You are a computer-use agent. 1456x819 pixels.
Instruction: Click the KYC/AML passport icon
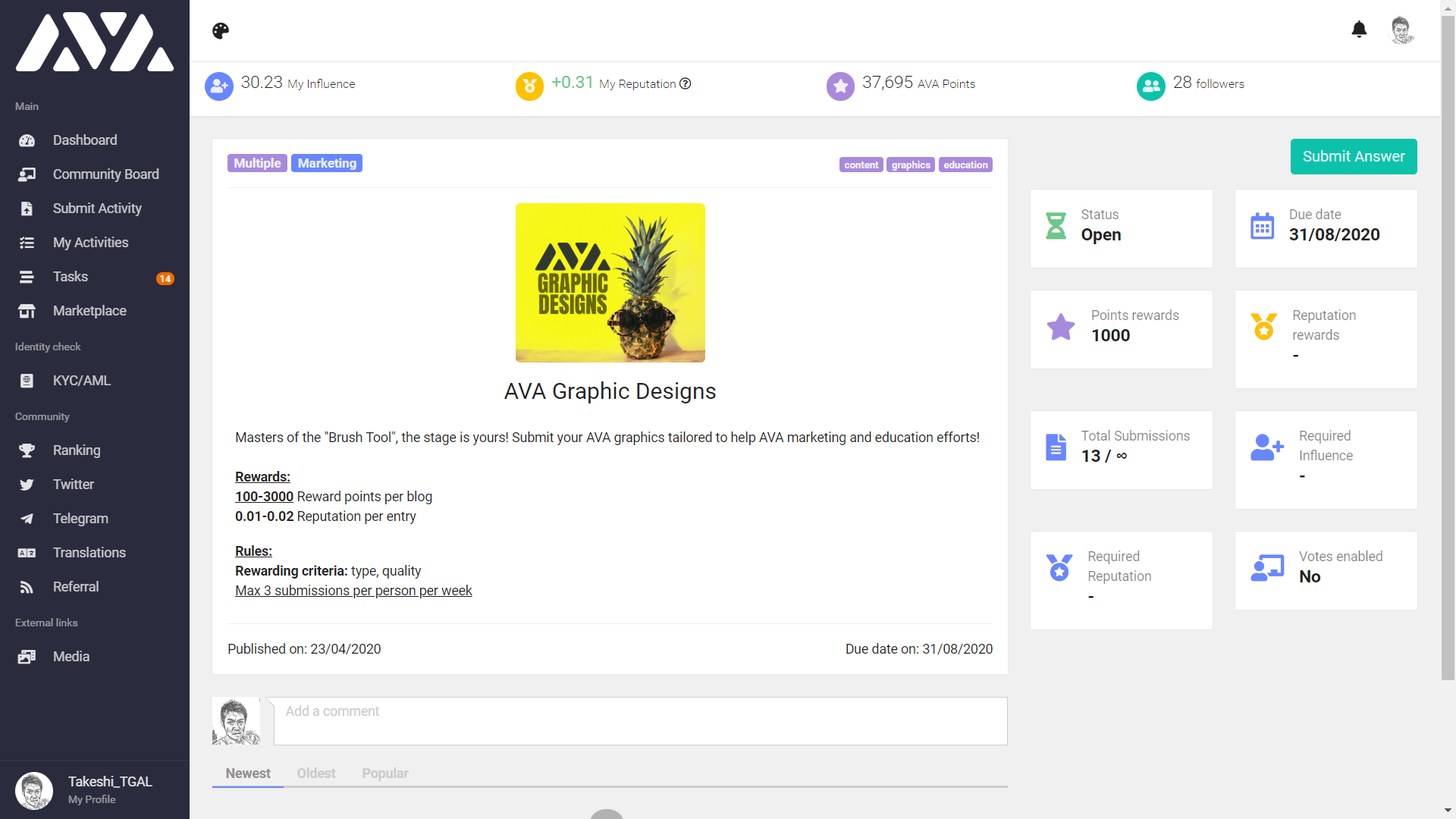click(27, 381)
